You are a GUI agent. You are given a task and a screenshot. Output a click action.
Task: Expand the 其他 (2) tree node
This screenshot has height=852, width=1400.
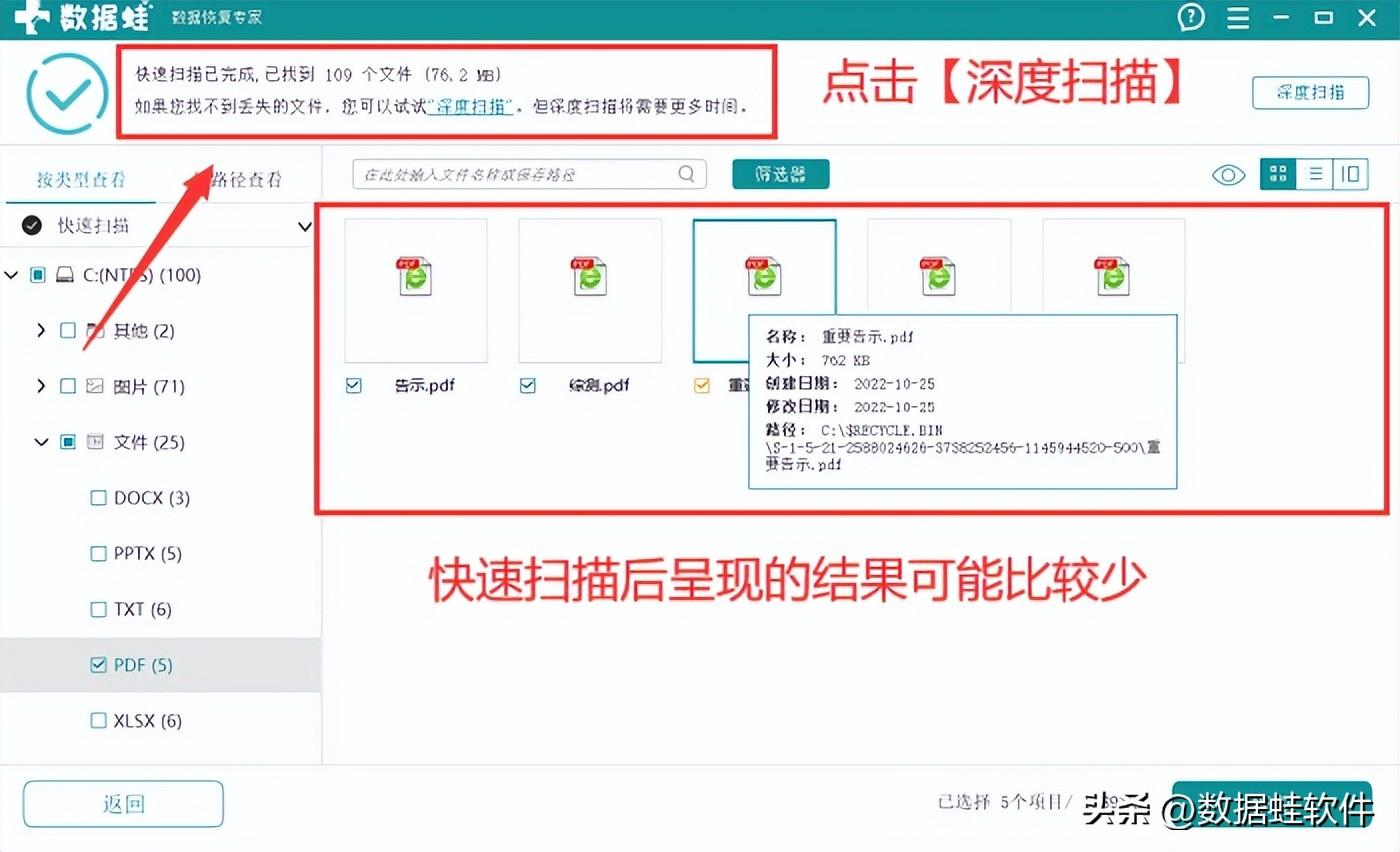click(41, 330)
